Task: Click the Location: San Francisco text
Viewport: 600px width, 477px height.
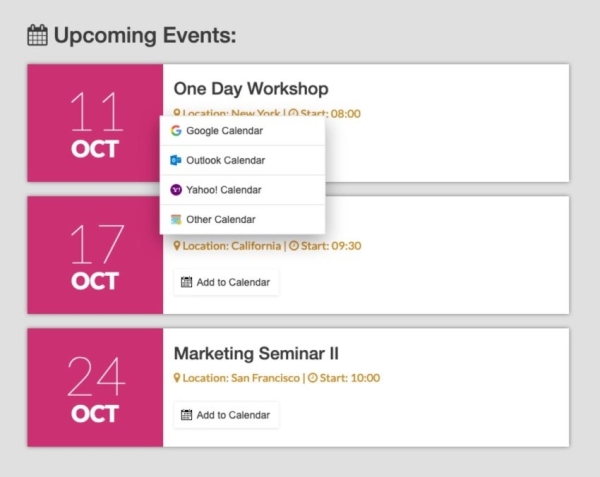Action: point(241,378)
